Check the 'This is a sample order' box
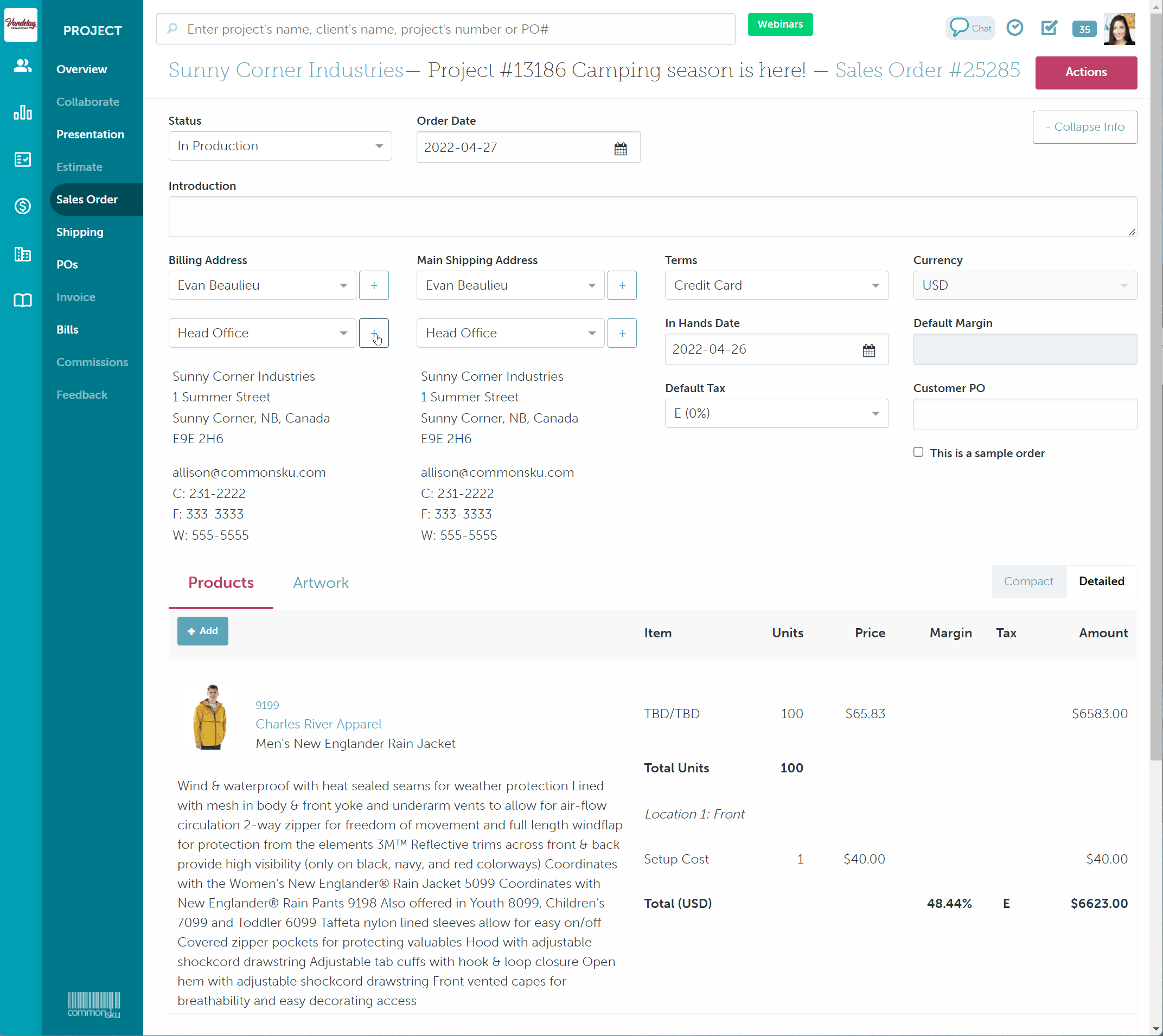Screen dimensions: 1163x1036 (x=918, y=452)
